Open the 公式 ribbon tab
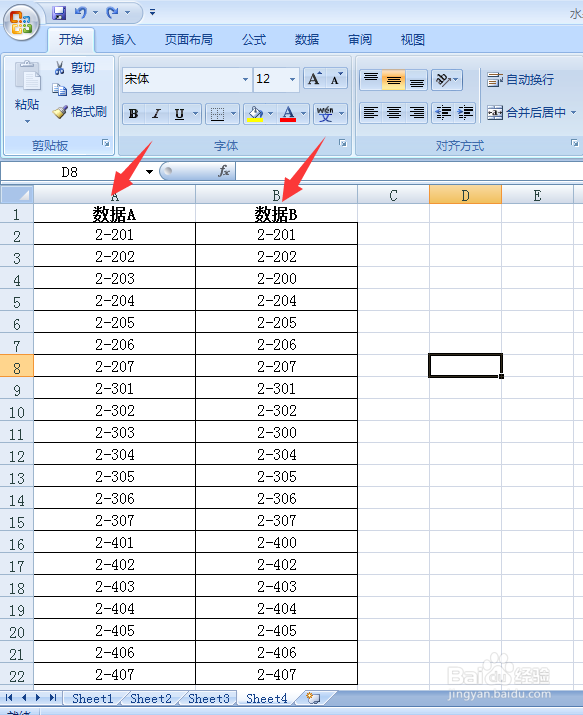 pos(253,40)
